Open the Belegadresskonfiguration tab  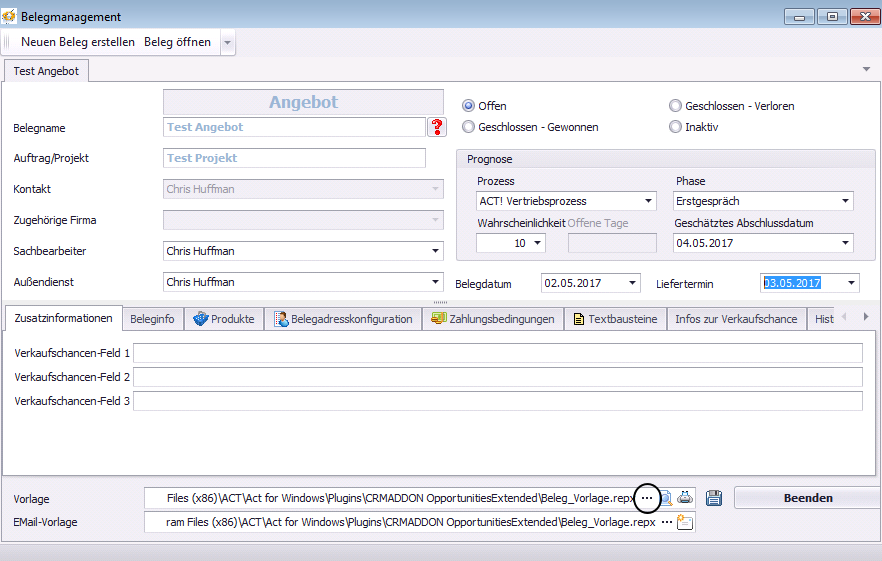343,319
